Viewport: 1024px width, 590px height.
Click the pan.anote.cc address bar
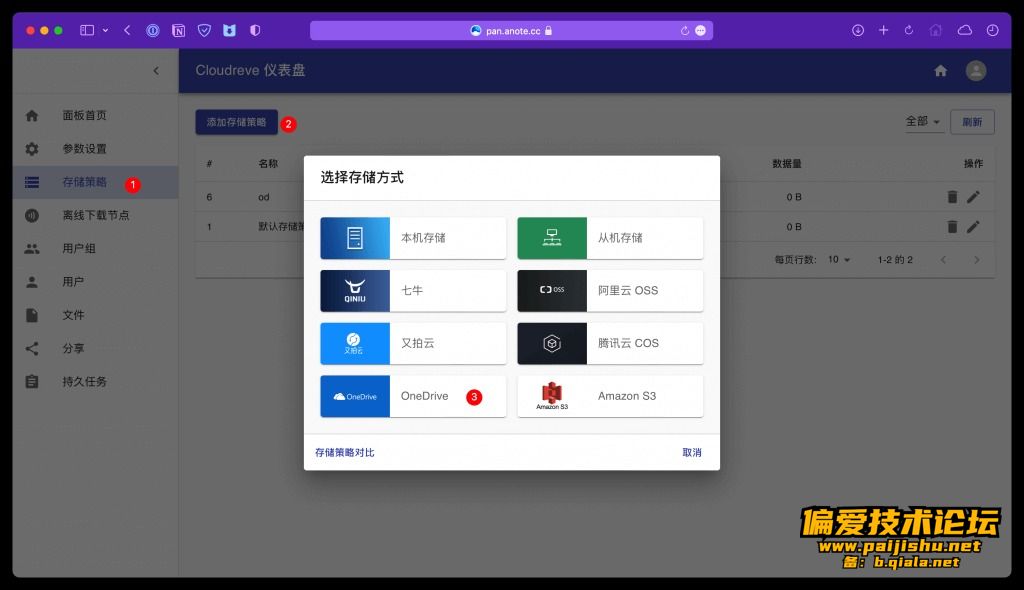(x=511, y=31)
